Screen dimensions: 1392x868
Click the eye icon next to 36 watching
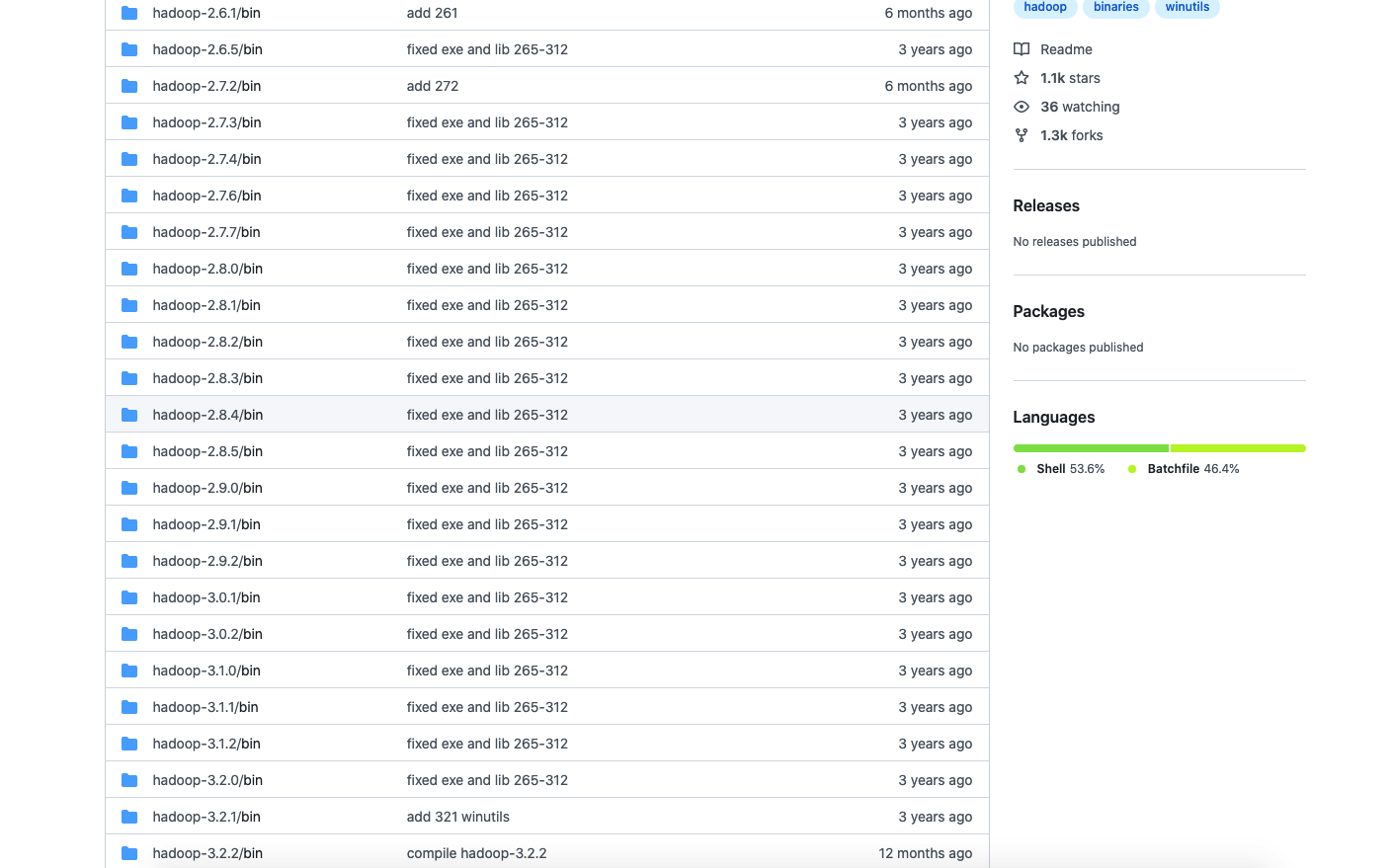pos(1022,107)
